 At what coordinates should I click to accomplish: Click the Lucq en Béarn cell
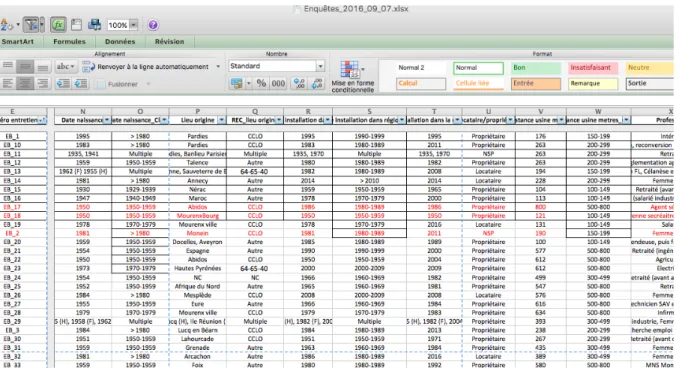[197, 330]
